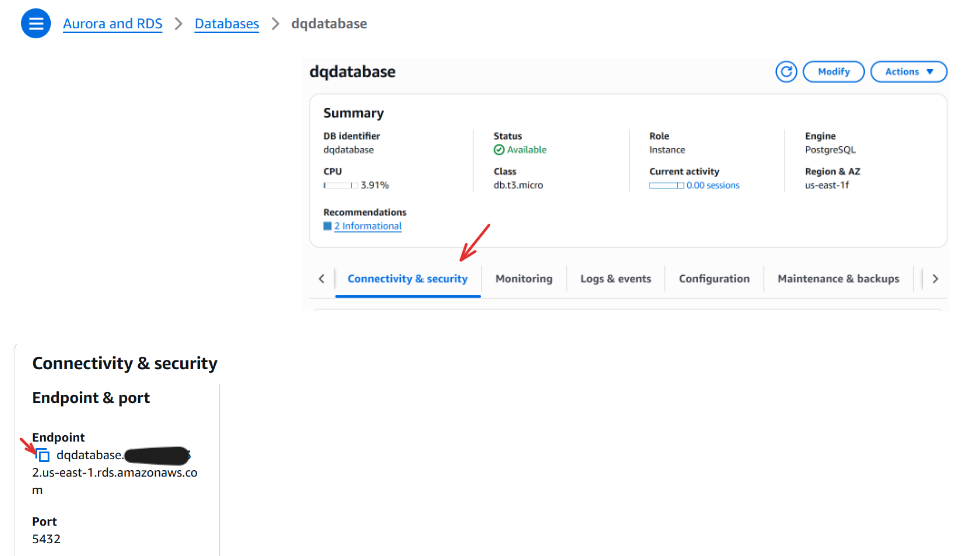Click the Endpoint & port heading
965x556 pixels.
pyautogui.click(x=91, y=398)
